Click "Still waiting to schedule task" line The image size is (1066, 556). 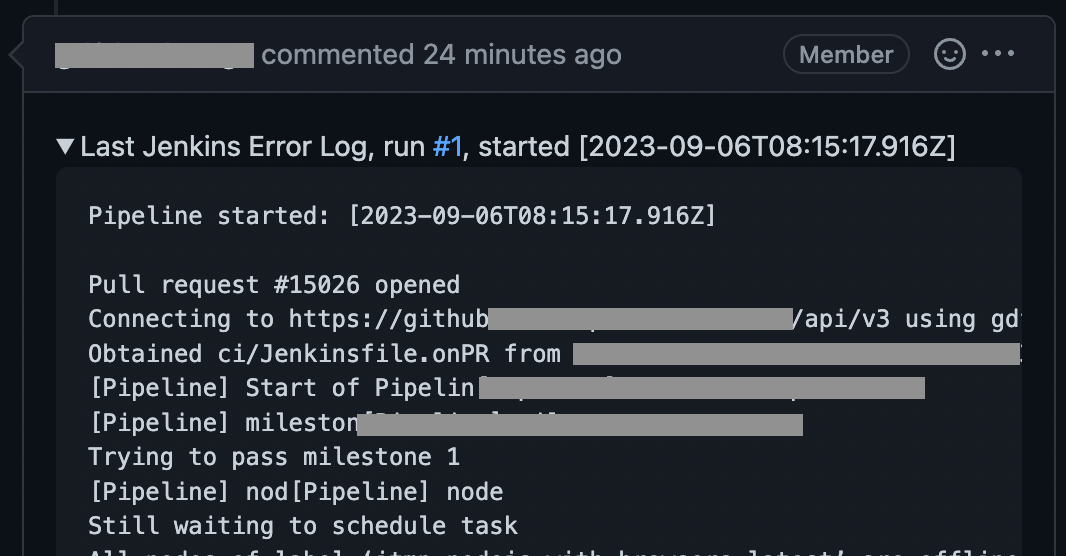pyautogui.click(x=303, y=525)
